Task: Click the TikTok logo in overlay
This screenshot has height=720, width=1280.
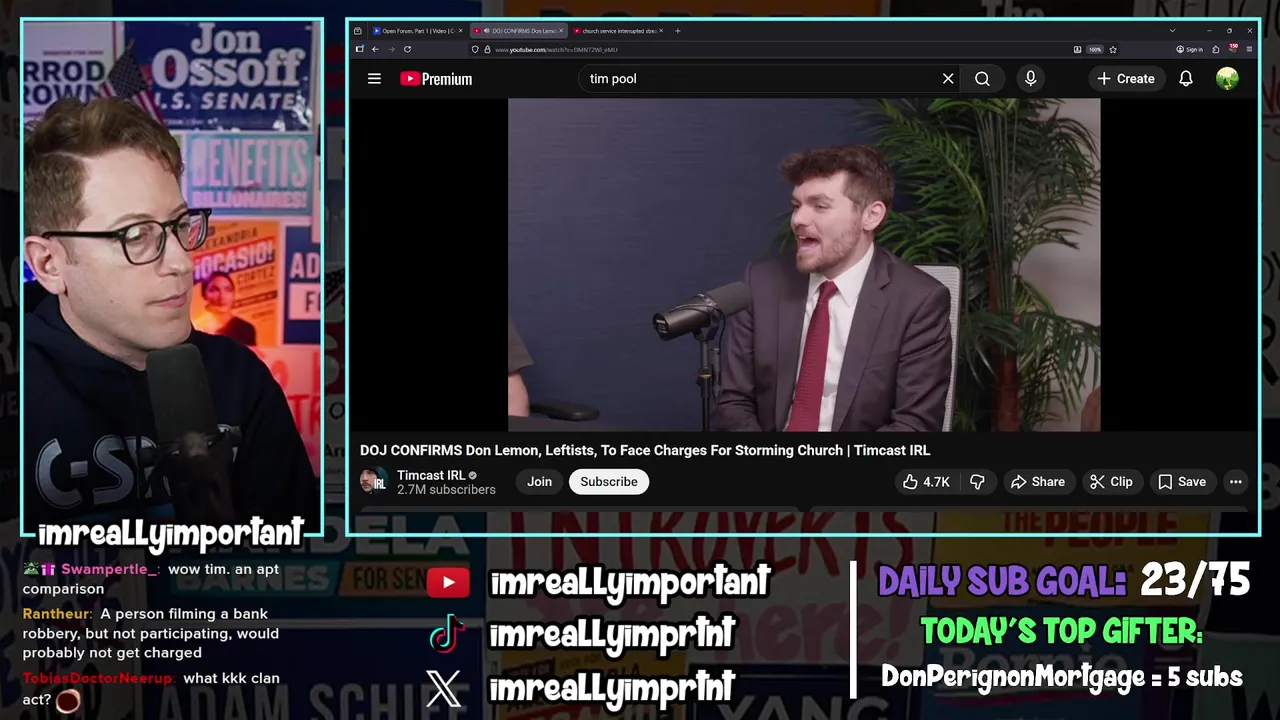Action: click(447, 633)
